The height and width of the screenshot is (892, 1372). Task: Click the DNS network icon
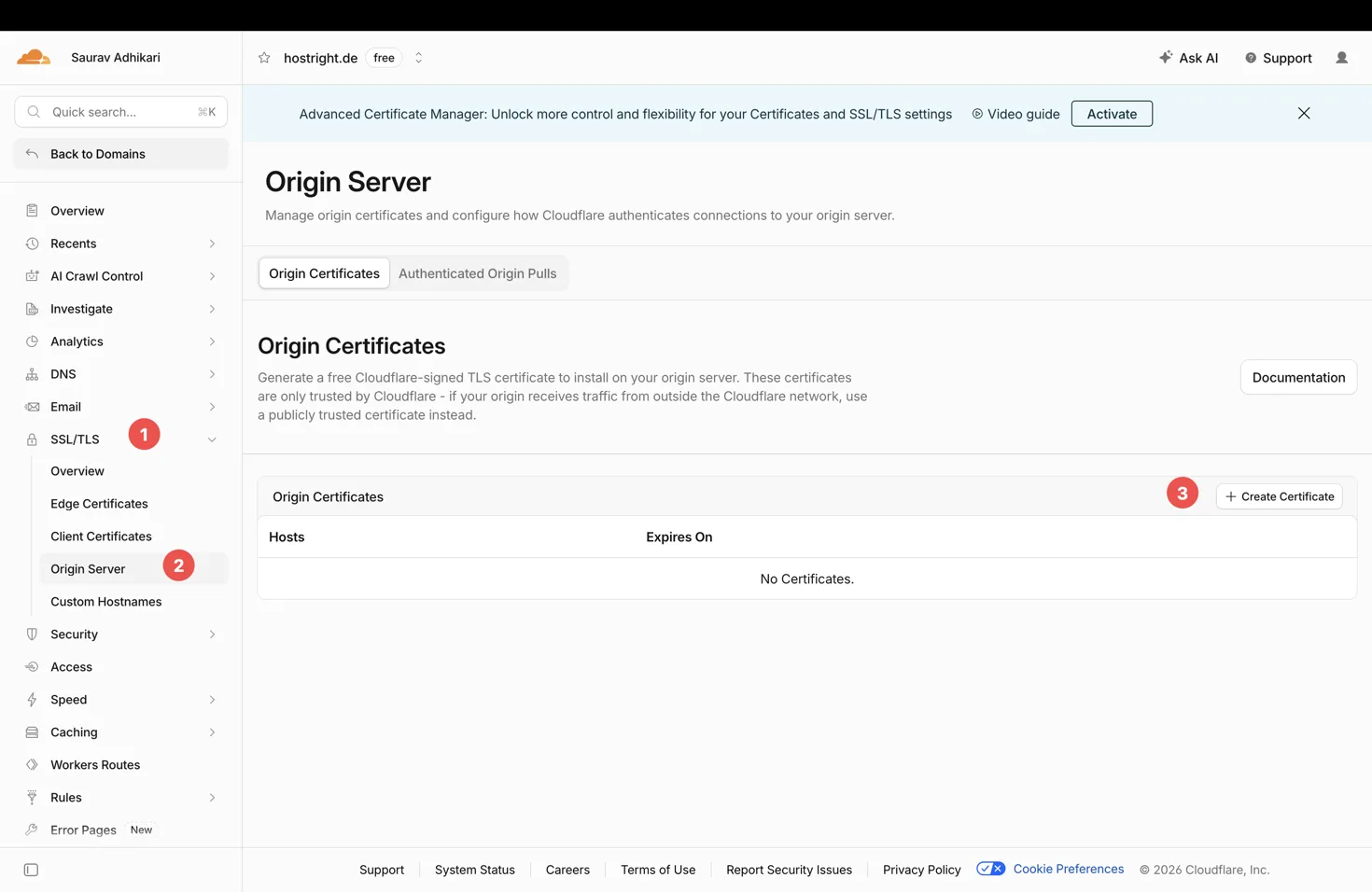pyautogui.click(x=32, y=374)
